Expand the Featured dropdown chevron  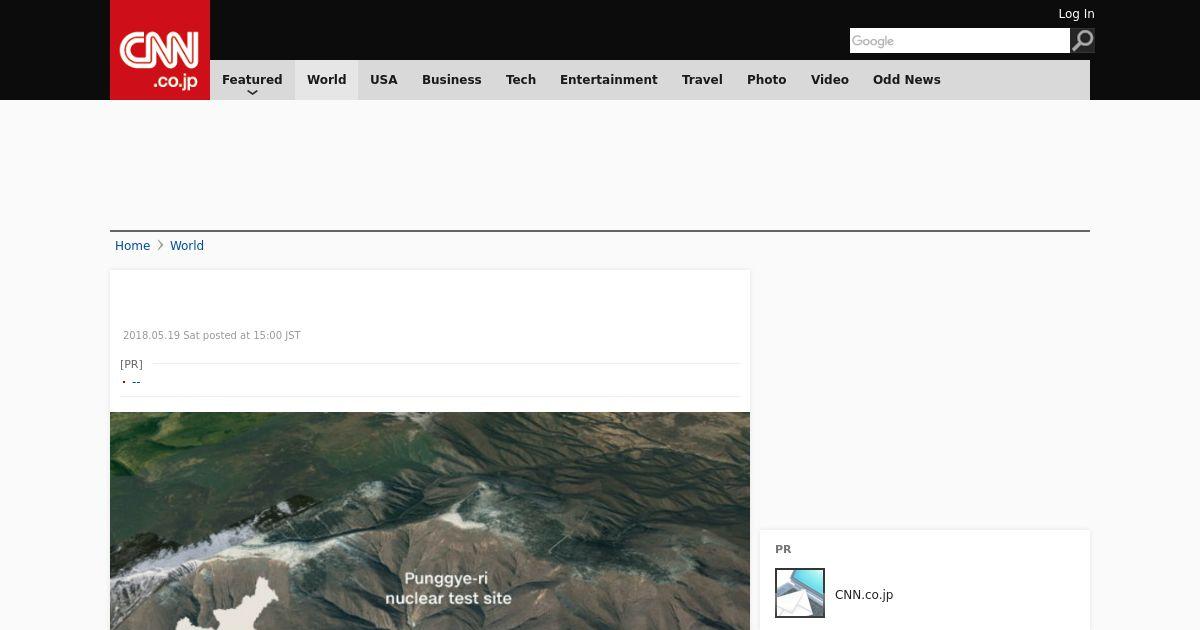(x=252, y=92)
